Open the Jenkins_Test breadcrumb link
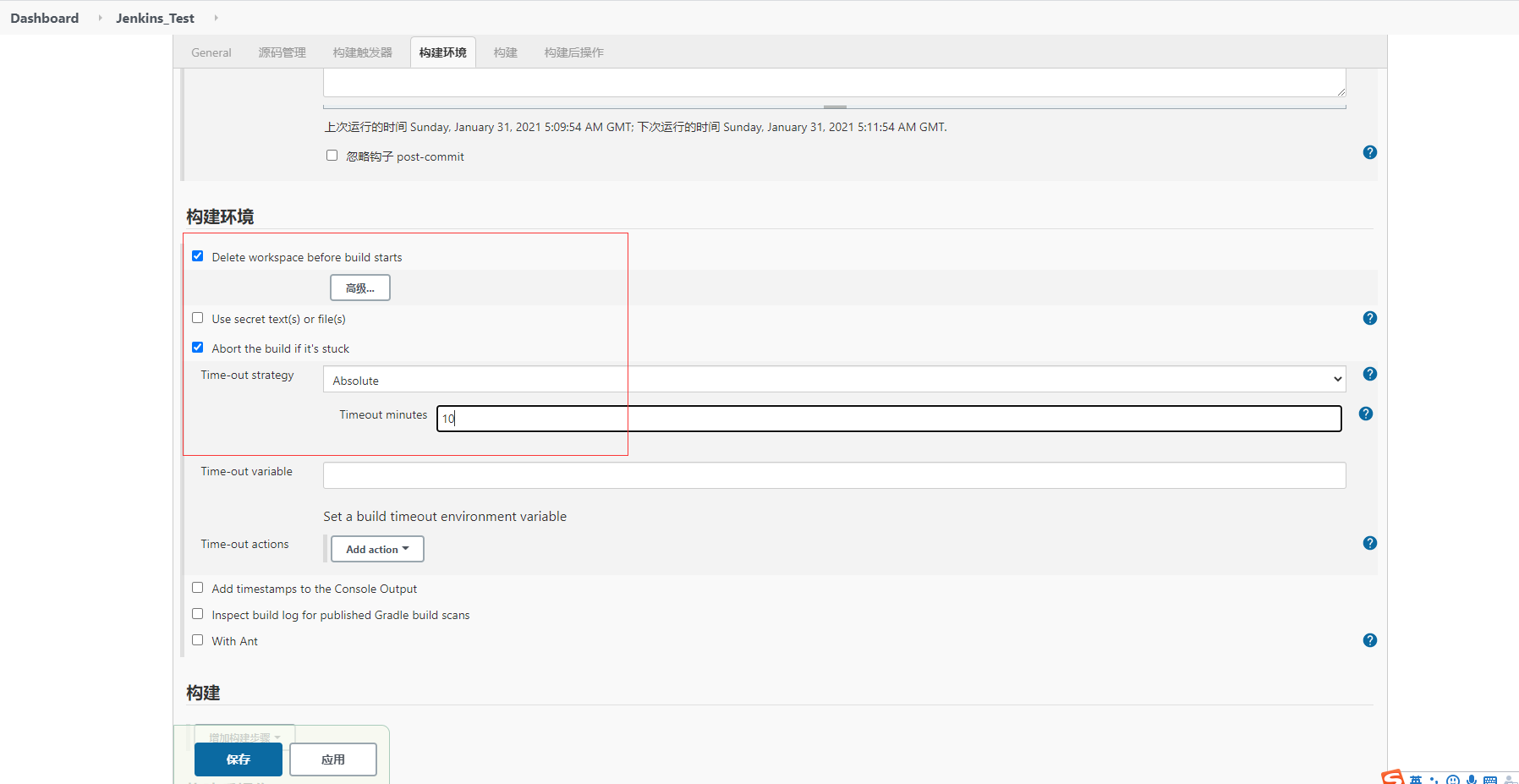Image resolution: width=1519 pixels, height=784 pixels. click(x=156, y=18)
